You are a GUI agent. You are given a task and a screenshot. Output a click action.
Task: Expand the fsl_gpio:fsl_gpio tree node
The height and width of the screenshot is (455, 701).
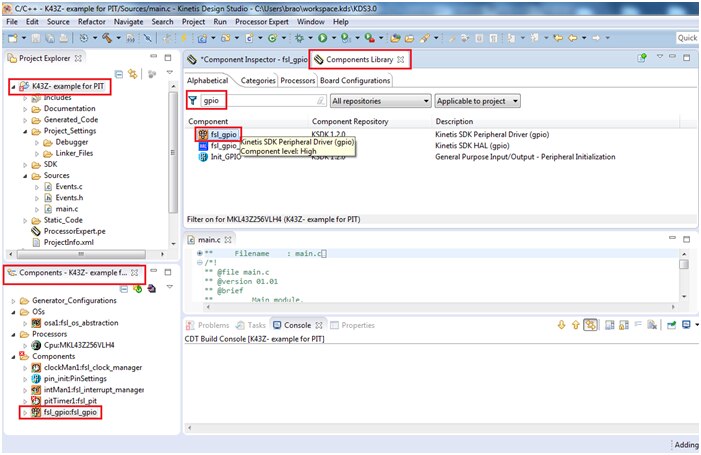click(x=24, y=411)
